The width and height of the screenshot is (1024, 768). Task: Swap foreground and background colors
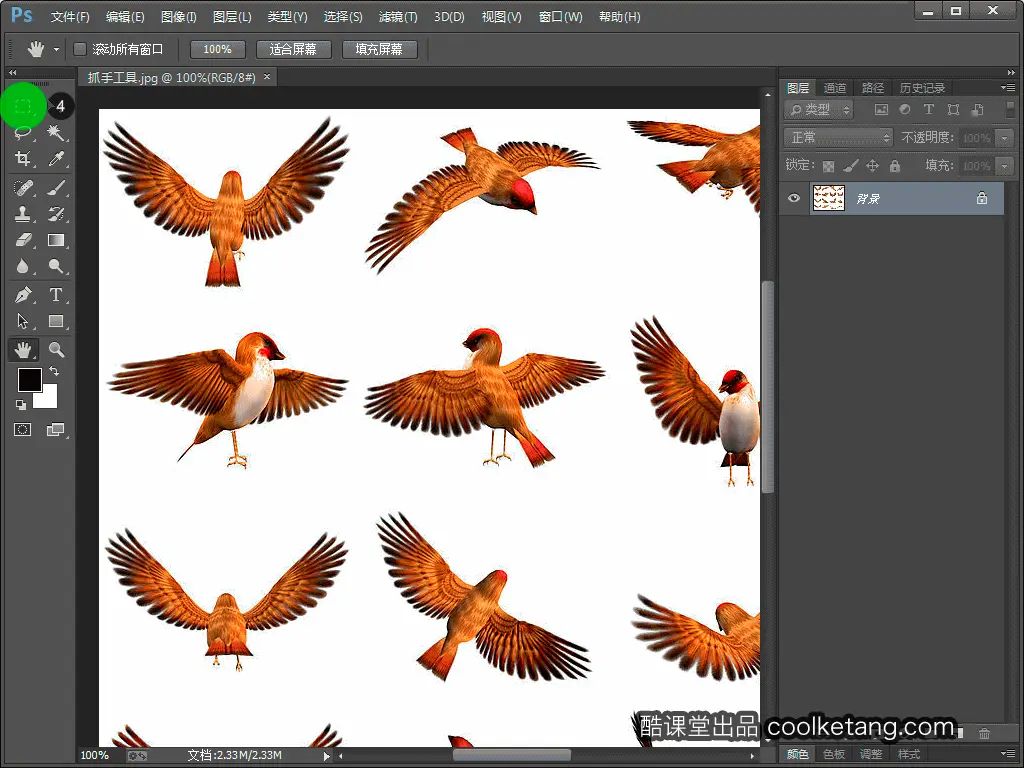coord(54,371)
